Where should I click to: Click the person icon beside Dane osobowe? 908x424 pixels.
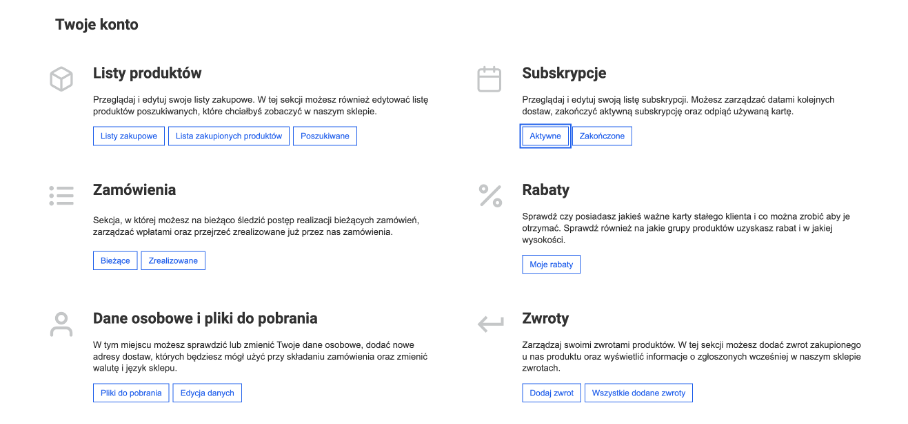click(61, 324)
